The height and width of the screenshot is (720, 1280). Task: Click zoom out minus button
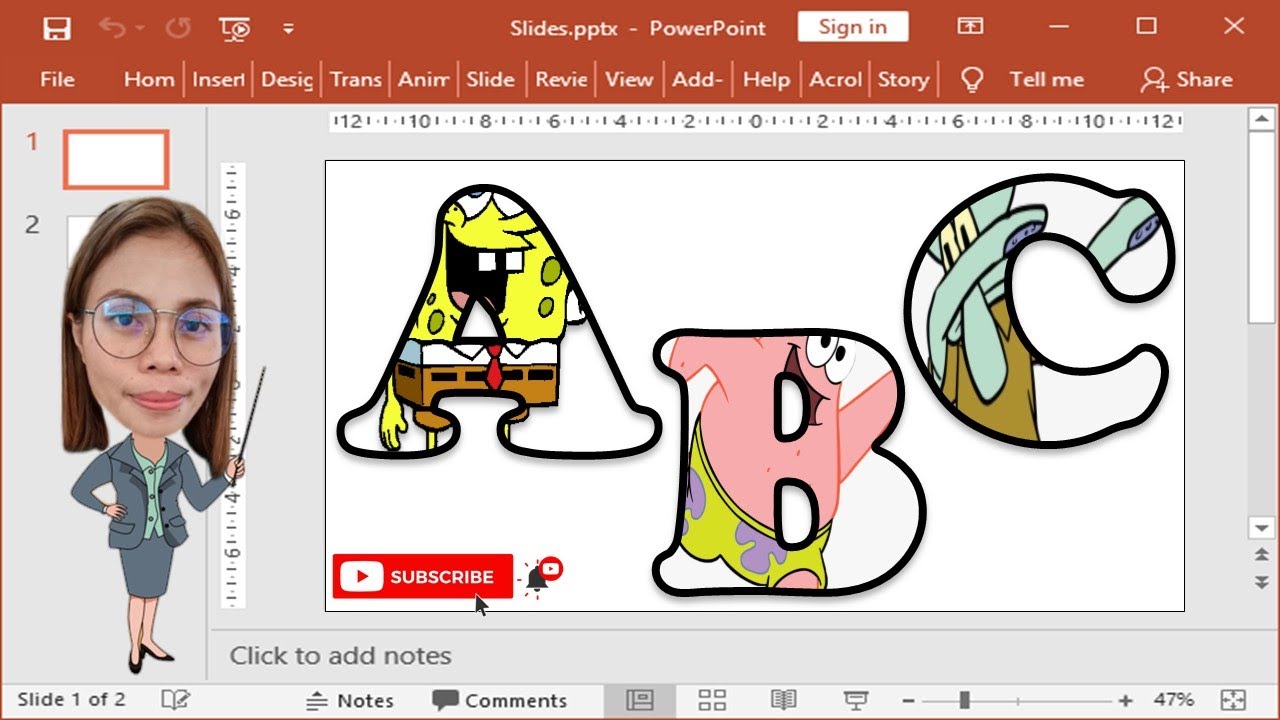pyautogui.click(x=908, y=701)
